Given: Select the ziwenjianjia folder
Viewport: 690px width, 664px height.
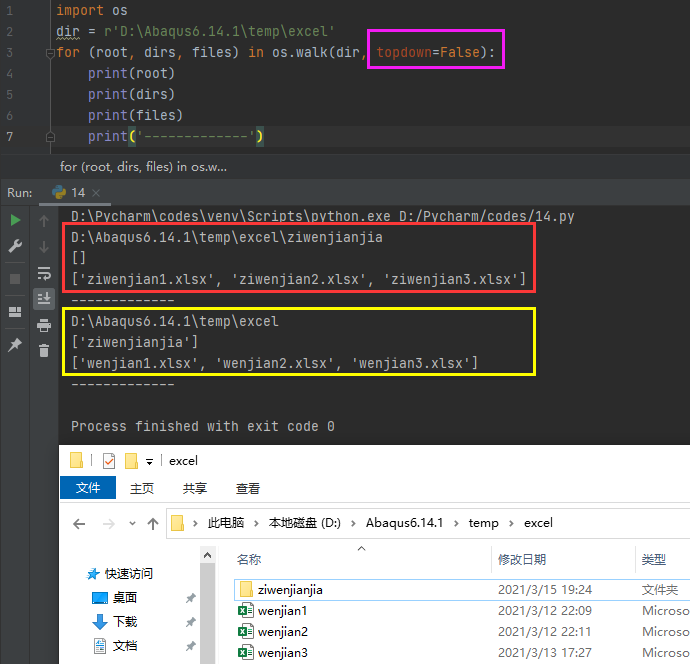Looking at the screenshot, I should [290, 590].
